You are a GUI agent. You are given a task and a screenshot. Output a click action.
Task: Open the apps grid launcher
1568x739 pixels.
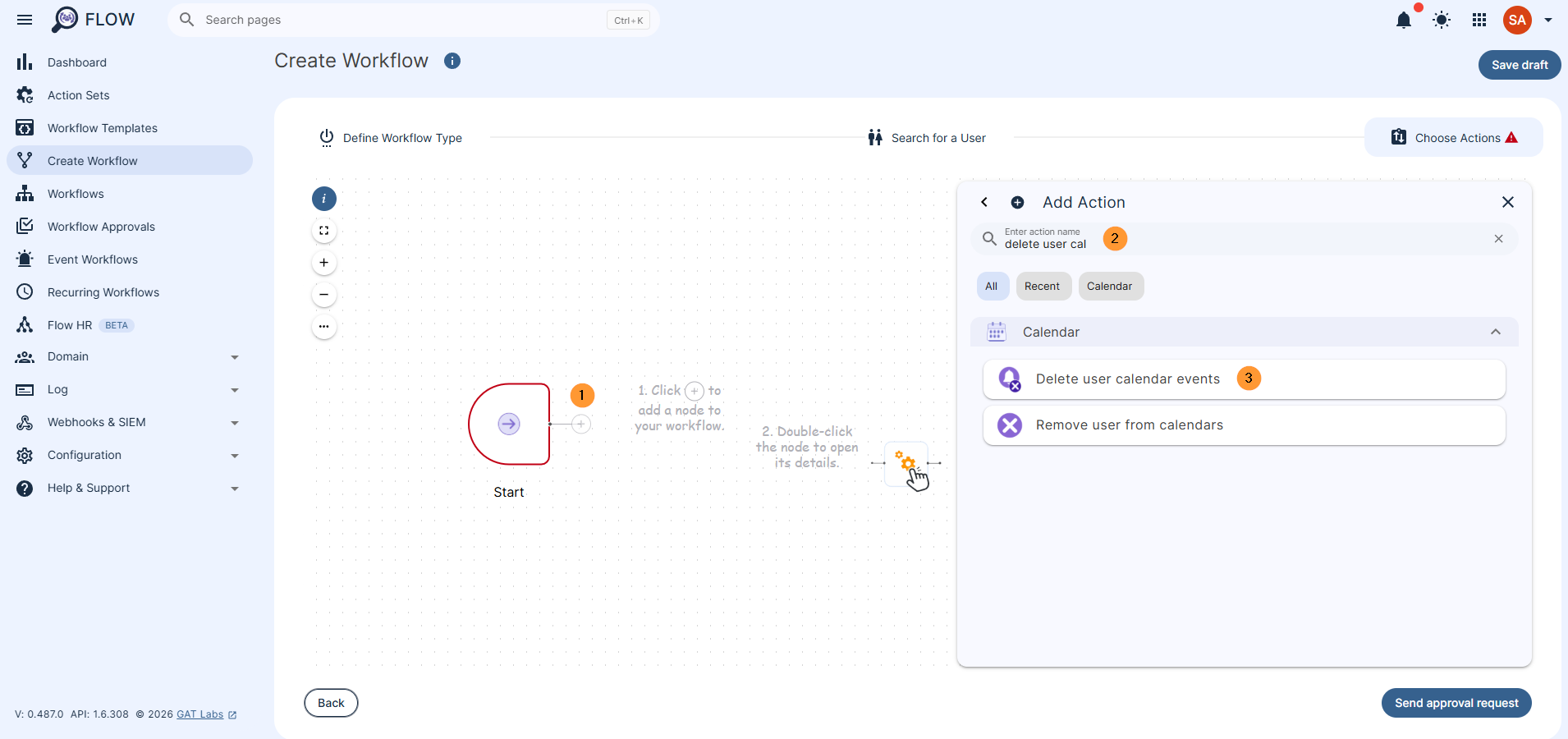(1479, 20)
